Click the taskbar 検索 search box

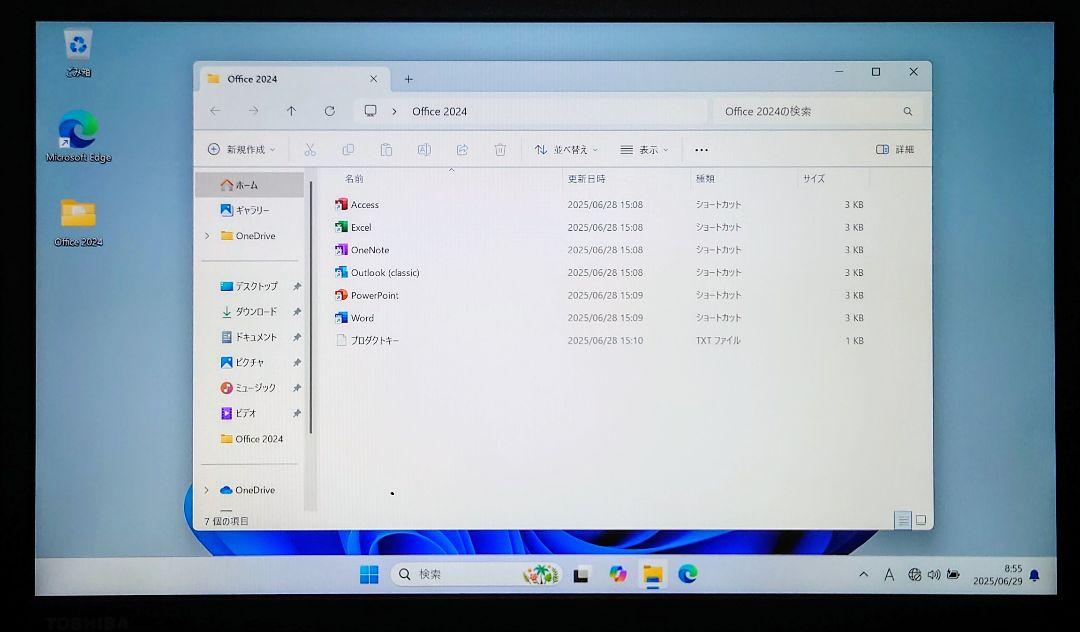click(476, 574)
